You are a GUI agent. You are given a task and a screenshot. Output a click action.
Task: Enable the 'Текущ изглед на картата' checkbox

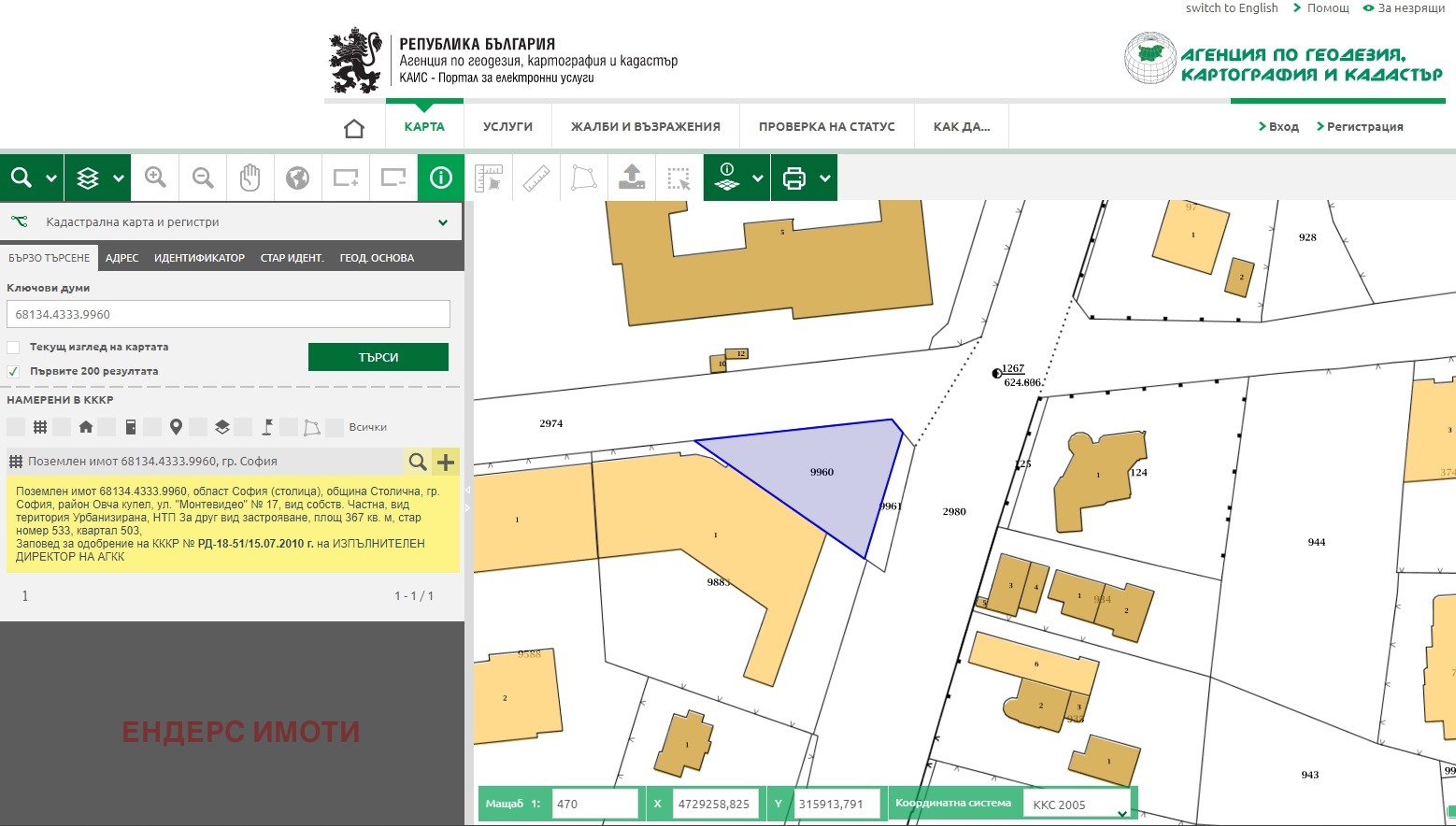[14, 348]
